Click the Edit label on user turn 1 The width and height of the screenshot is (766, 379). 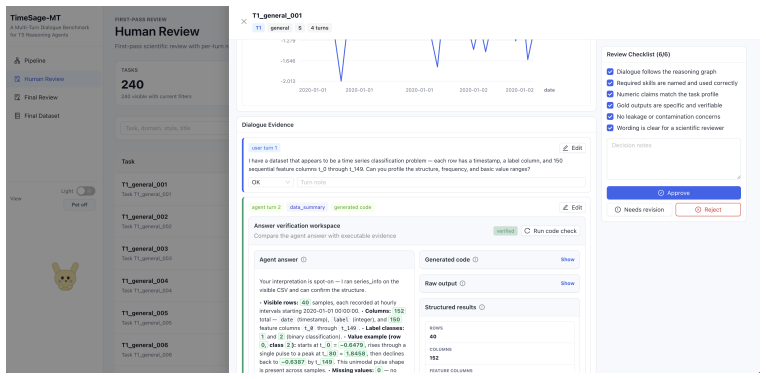click(x=576, y=148)
